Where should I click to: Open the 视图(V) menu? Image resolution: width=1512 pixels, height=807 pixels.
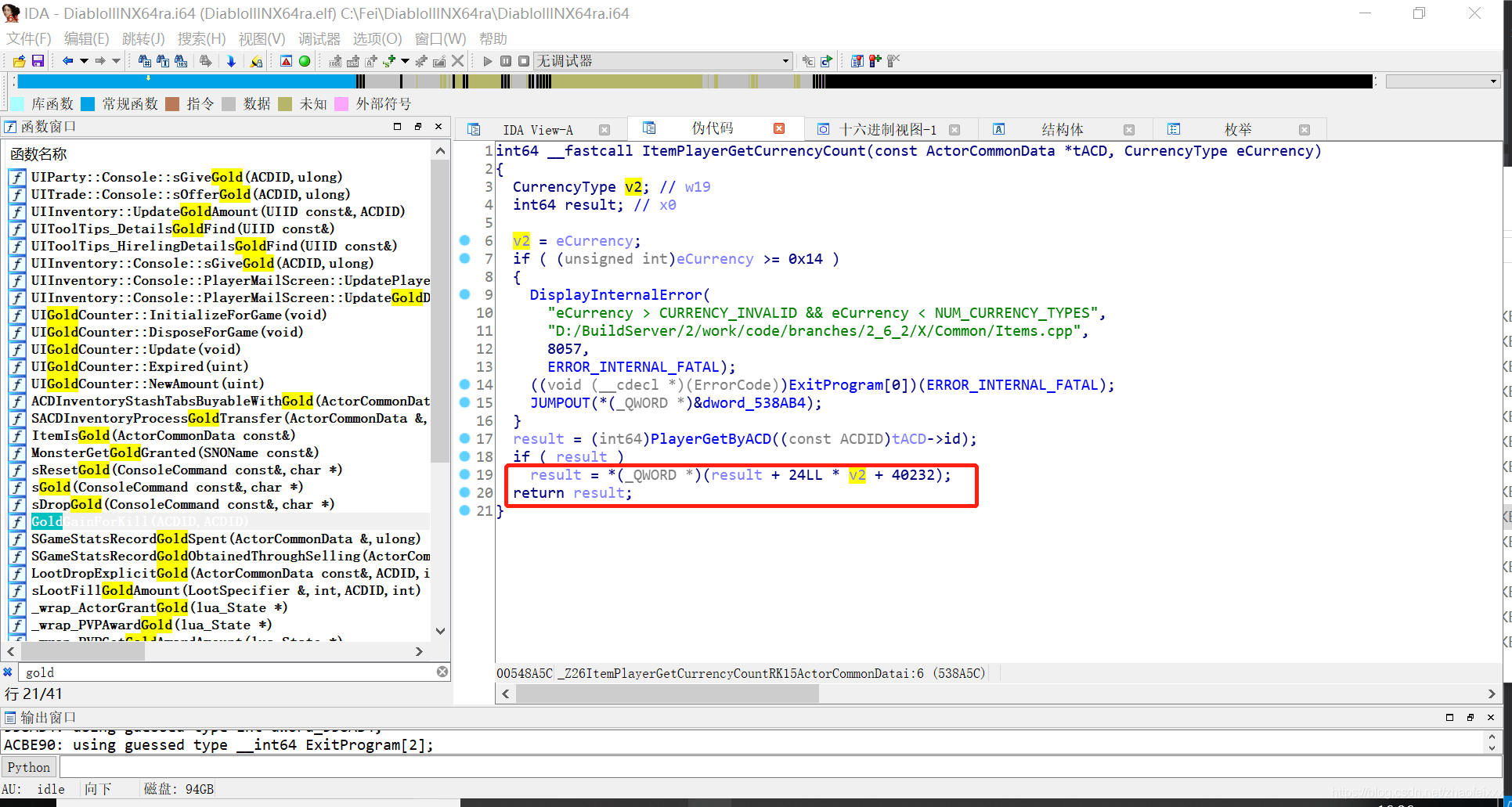262,38
